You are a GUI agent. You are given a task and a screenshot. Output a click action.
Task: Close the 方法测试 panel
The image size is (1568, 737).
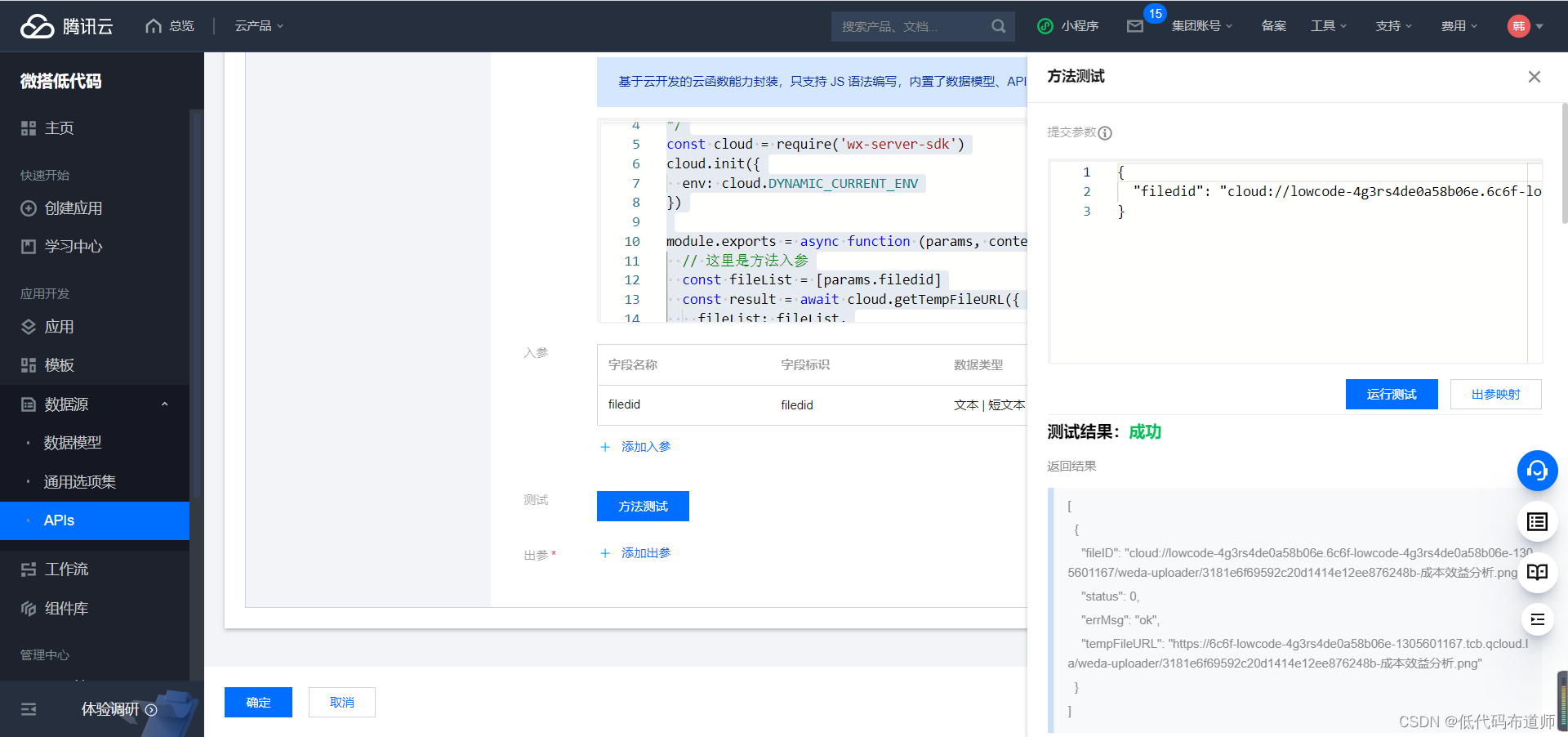point(1535,77)
